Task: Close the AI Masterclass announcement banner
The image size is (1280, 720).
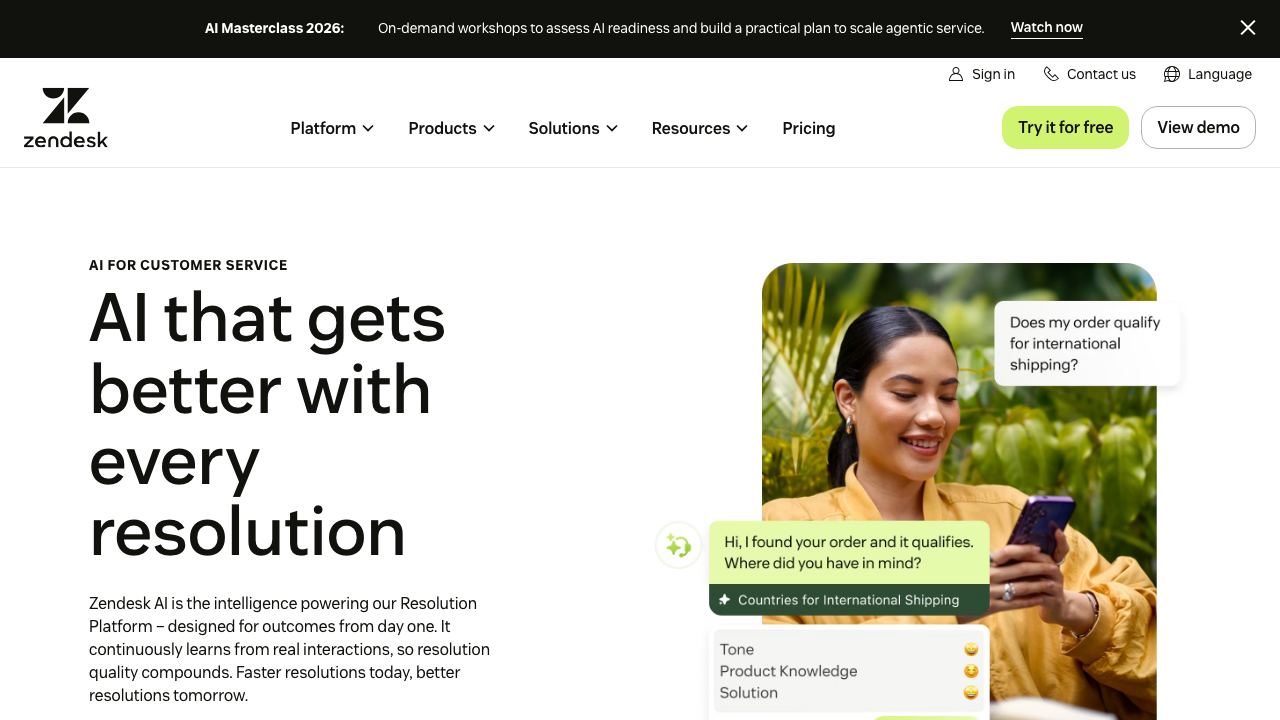Action: pyautogui.click(x=1248, y=28)
